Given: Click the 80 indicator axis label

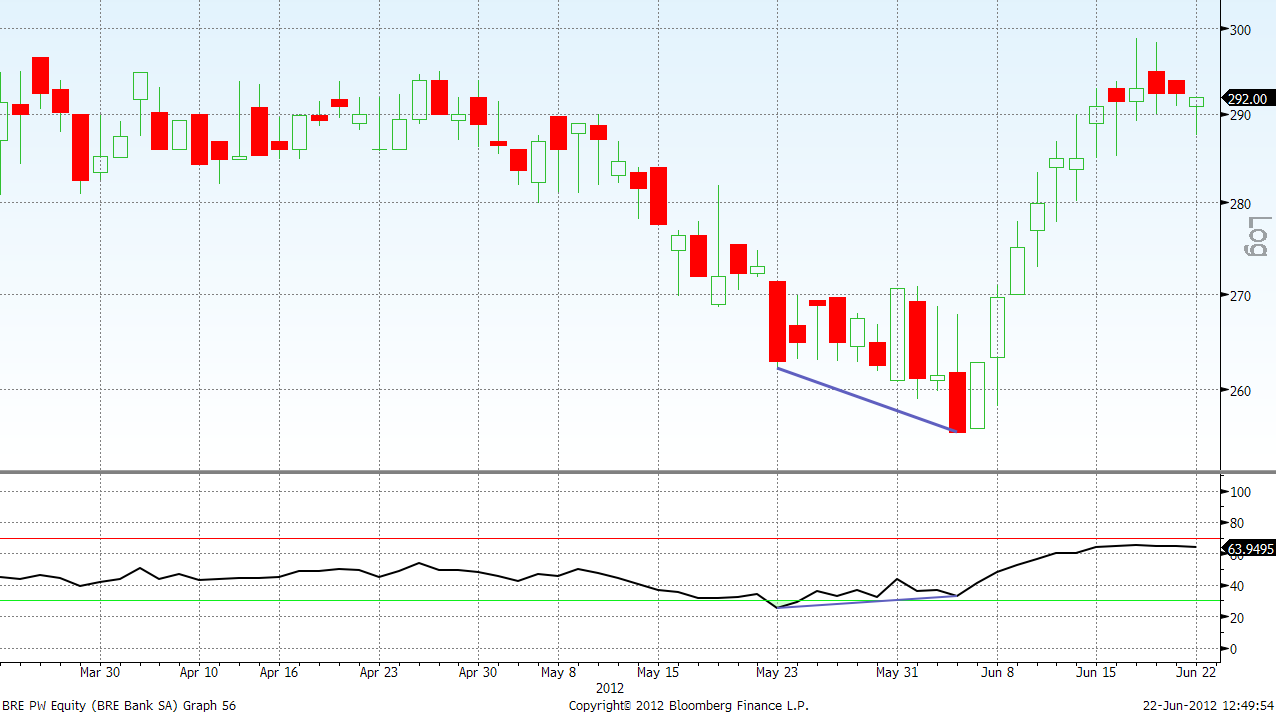Looking at the screenshot, I should click(1237, 523).
